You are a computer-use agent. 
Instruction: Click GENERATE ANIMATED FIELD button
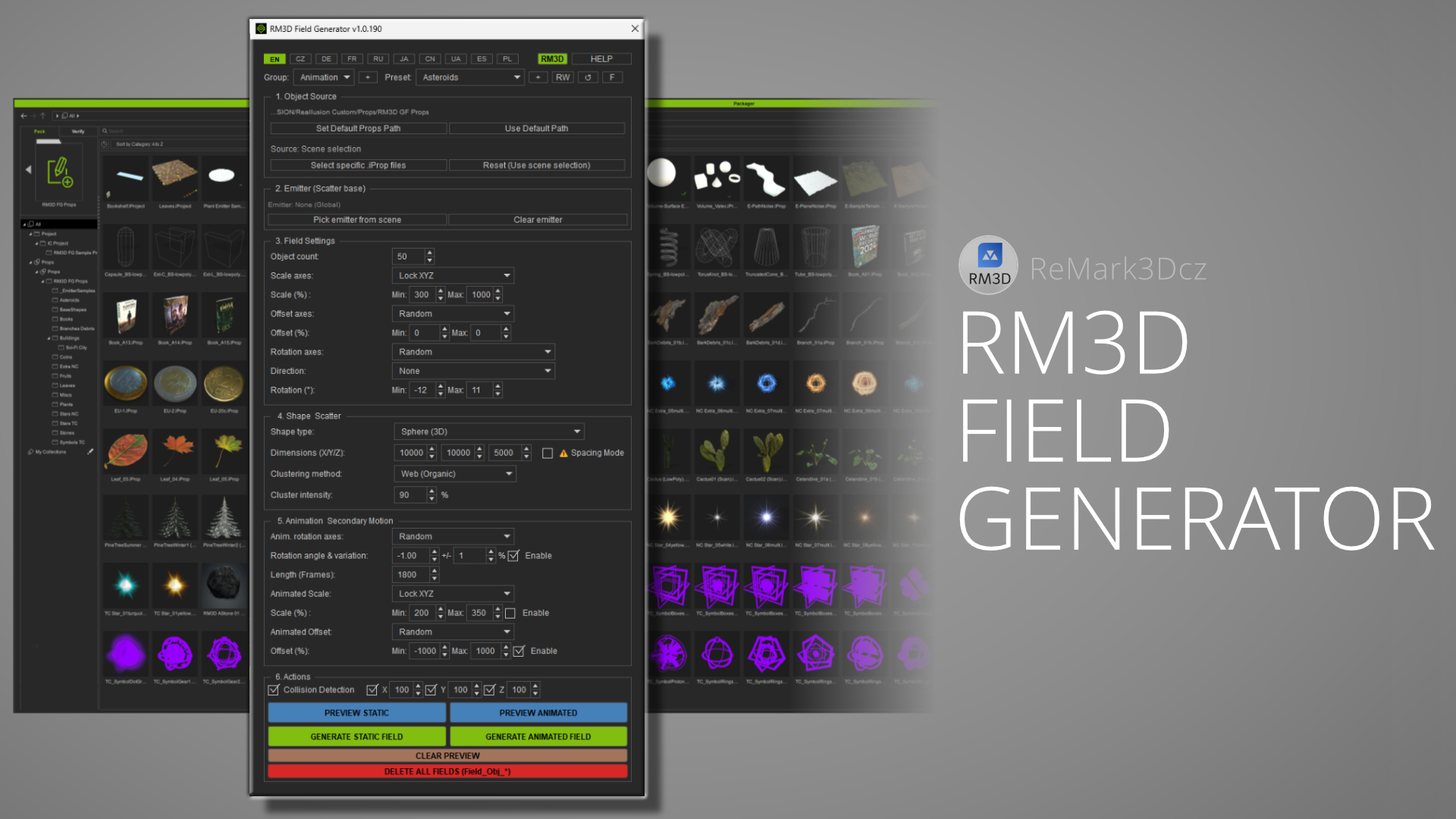(538, 737)
